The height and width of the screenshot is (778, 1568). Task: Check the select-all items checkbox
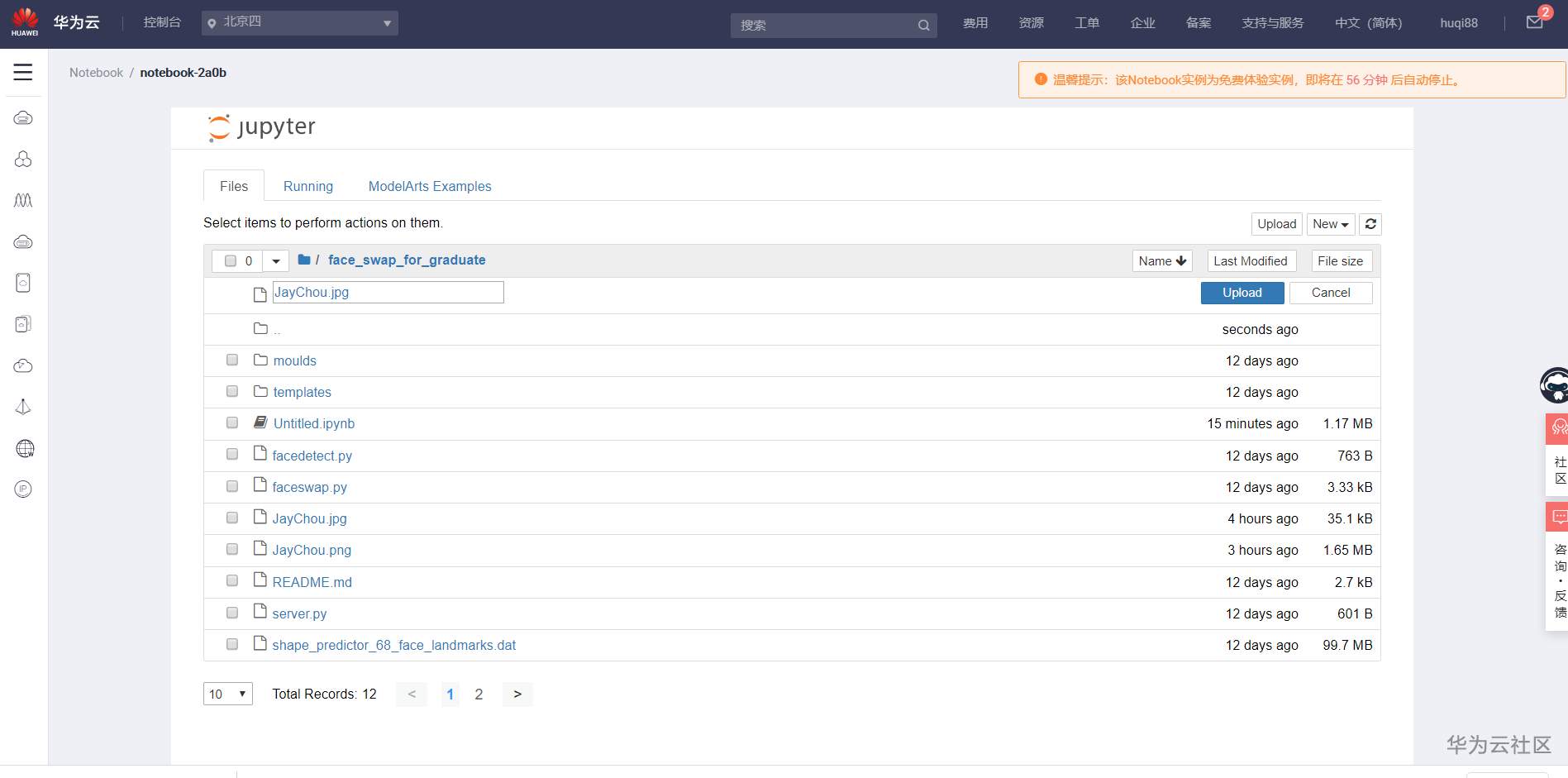click(x=231, y=260)
